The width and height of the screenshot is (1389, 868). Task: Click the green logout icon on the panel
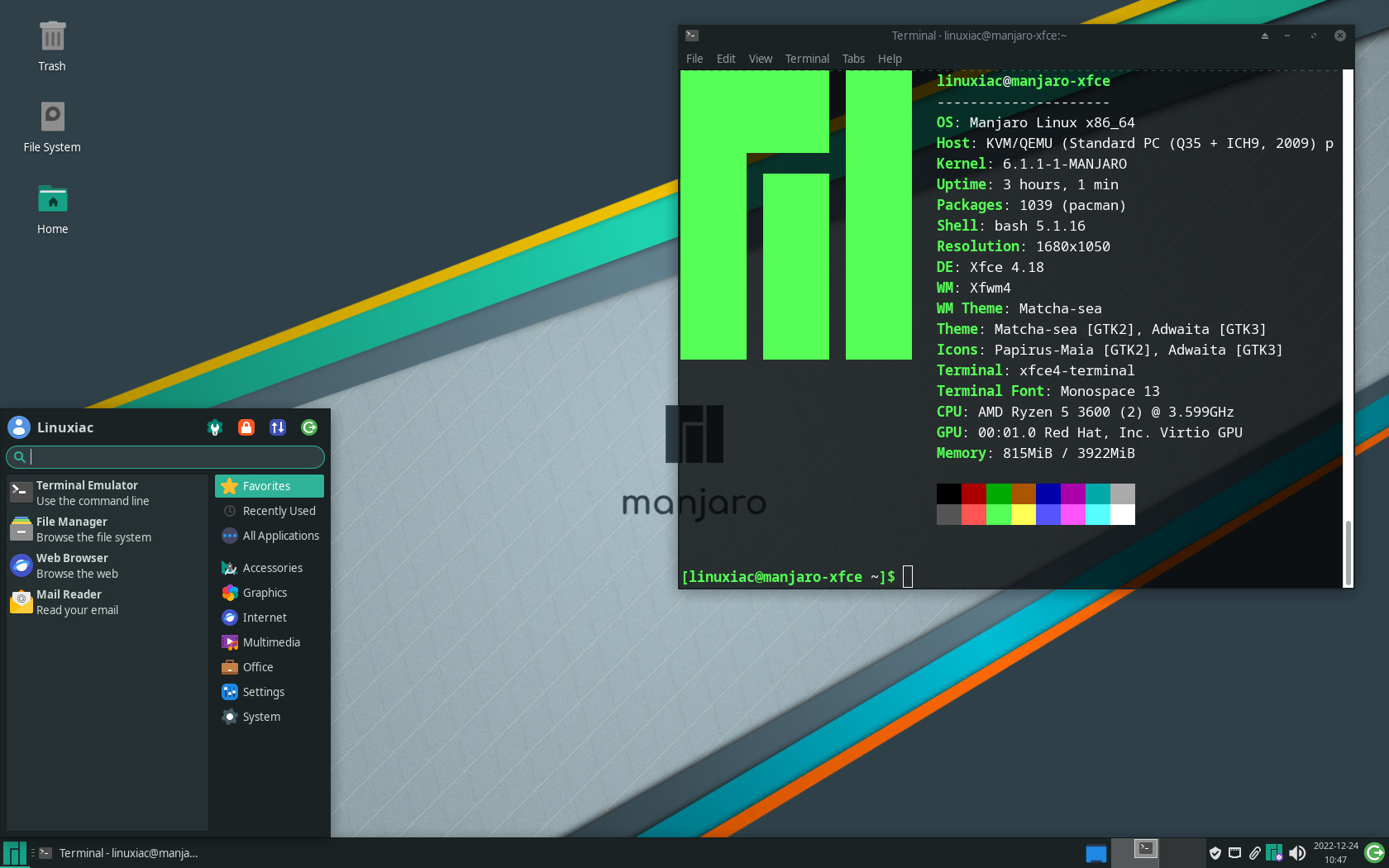1375,853
